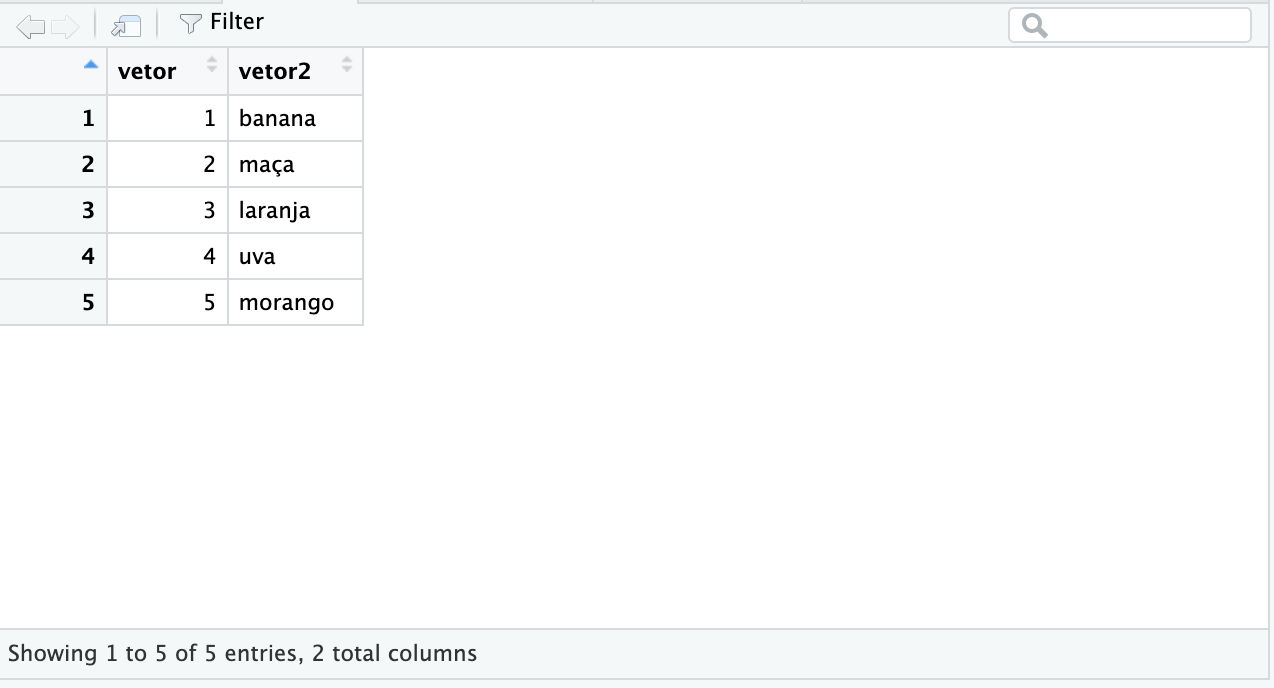Image resolution: width=1274 pixels, height=688 pixels.
Task: Click the back navigation arrow icon
Action: tap(30, 26)
